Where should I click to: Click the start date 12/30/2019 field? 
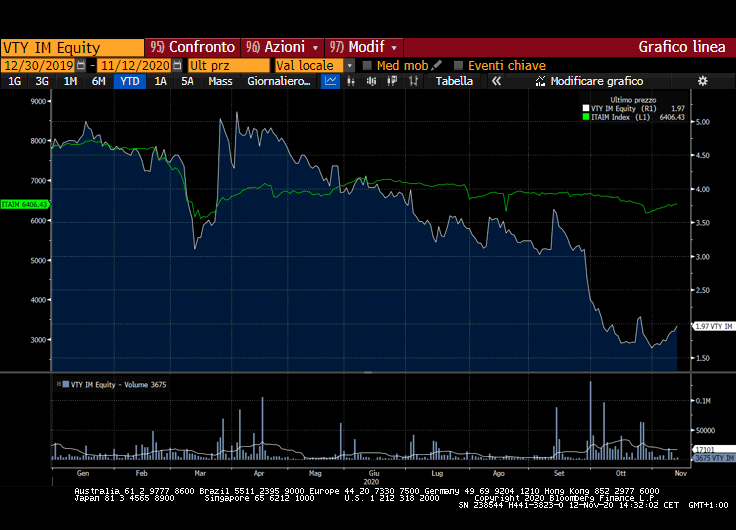[38, 65]
